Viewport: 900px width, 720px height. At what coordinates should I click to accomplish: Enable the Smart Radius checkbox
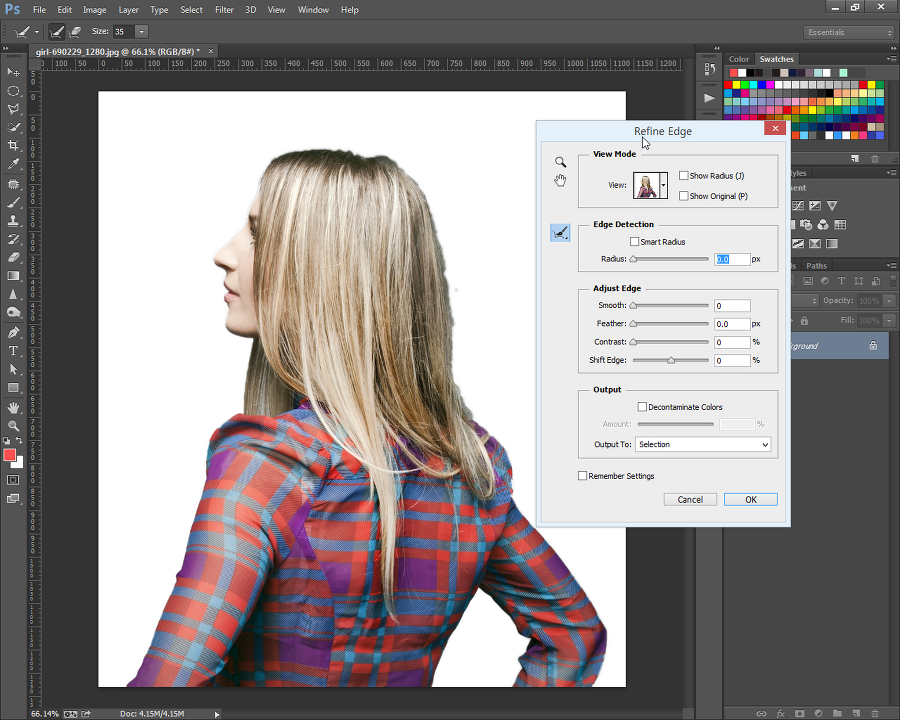click(x=634, y=242)
